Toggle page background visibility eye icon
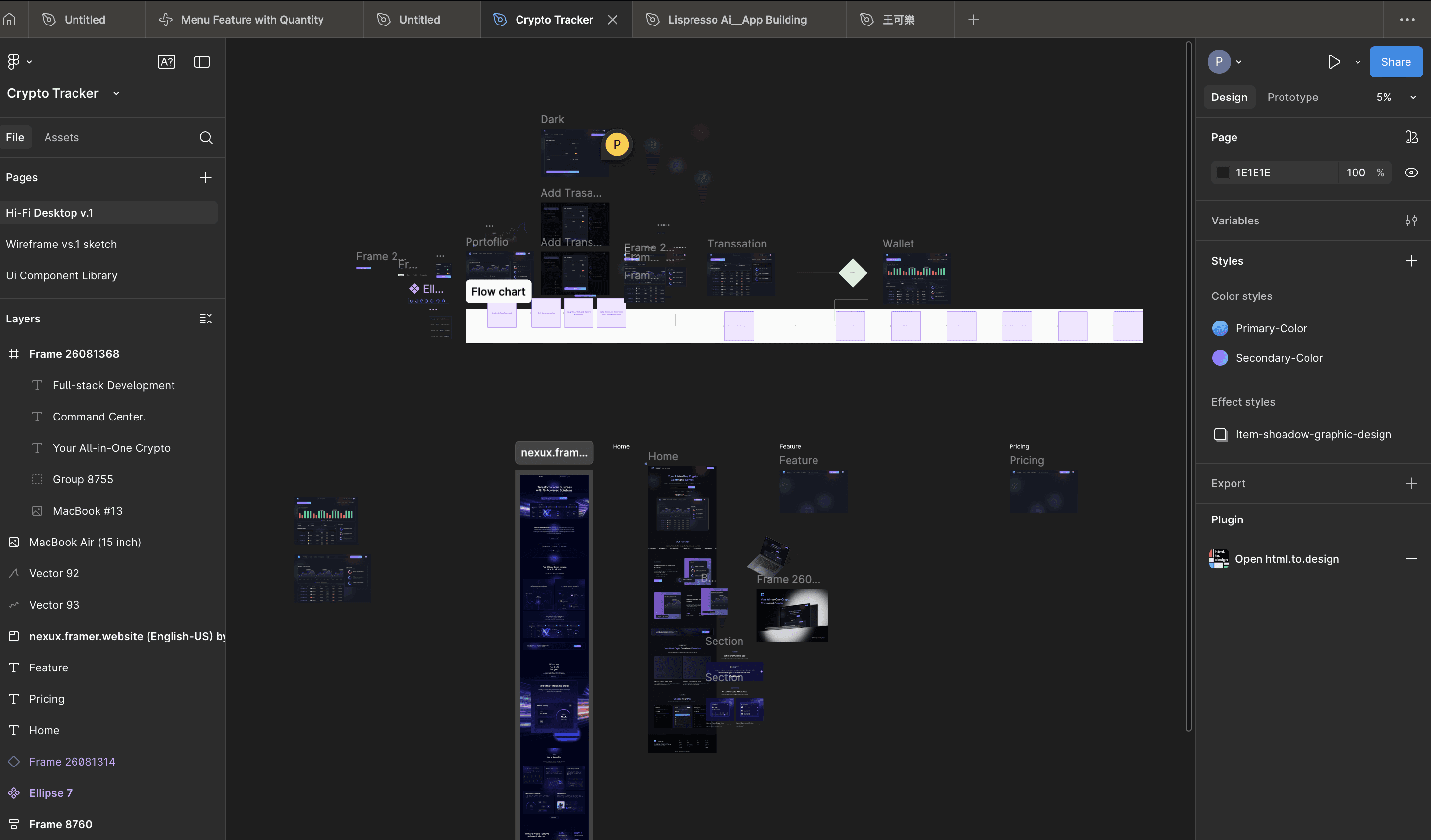The image size is (1431, 840). click(x=1410, y=173)
